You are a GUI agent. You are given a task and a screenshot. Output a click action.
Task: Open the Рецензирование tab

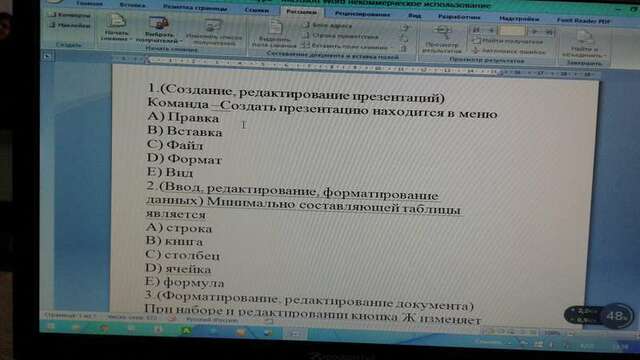(x=362, y=14)
